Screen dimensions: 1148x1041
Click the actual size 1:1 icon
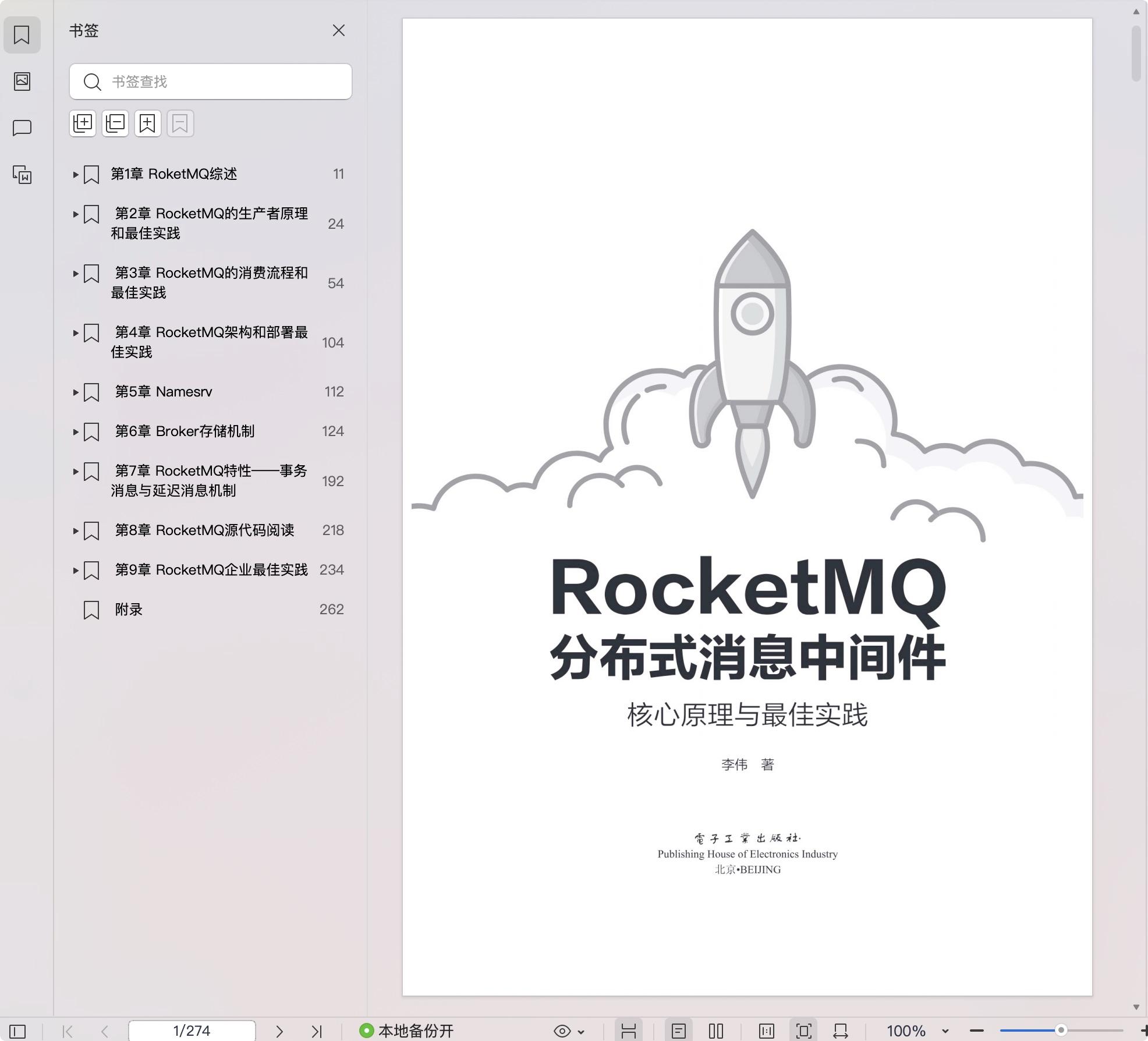coord(767,1031)
